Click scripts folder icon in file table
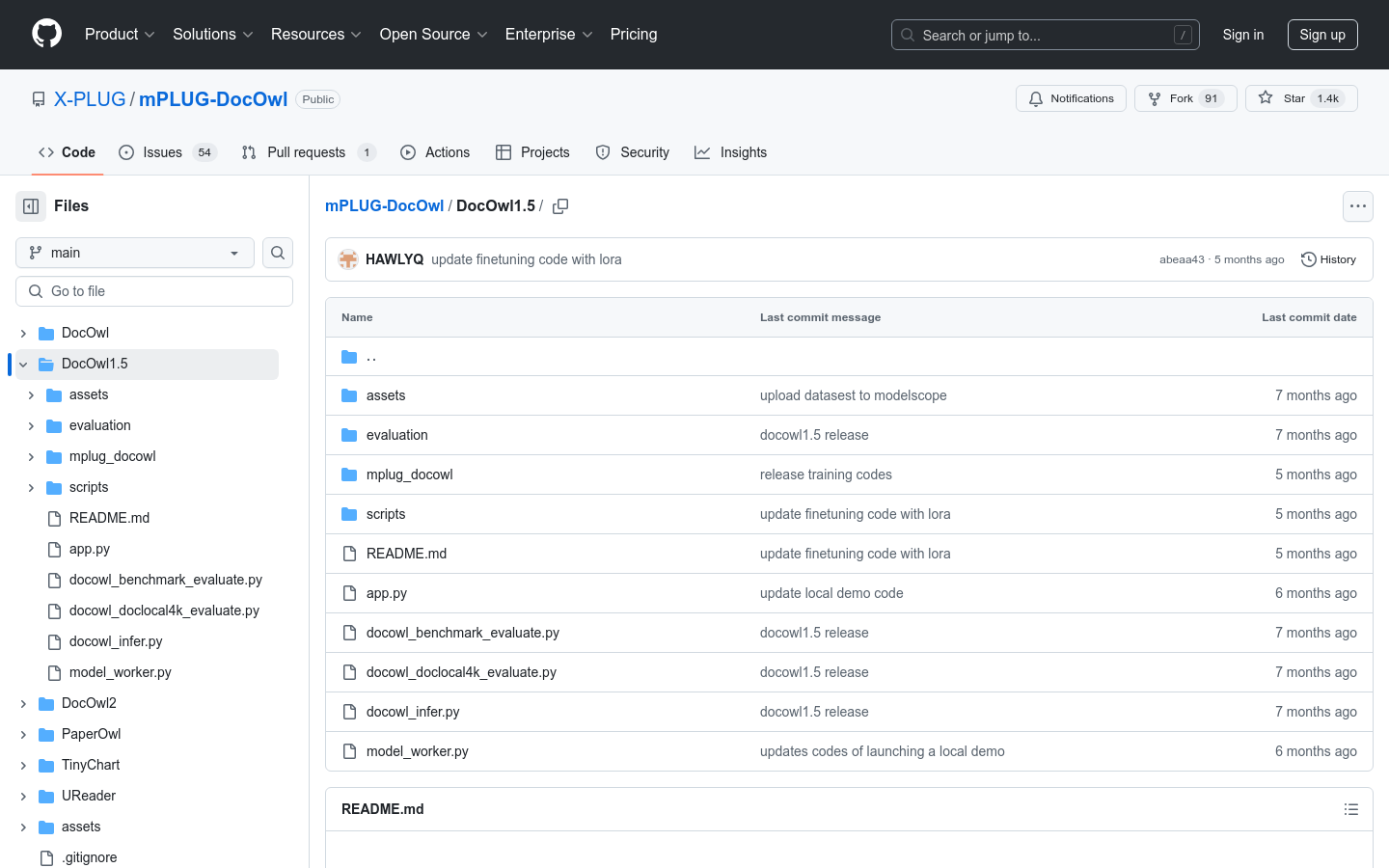The width and height of the screenshot is (1389, 868). 349,514
